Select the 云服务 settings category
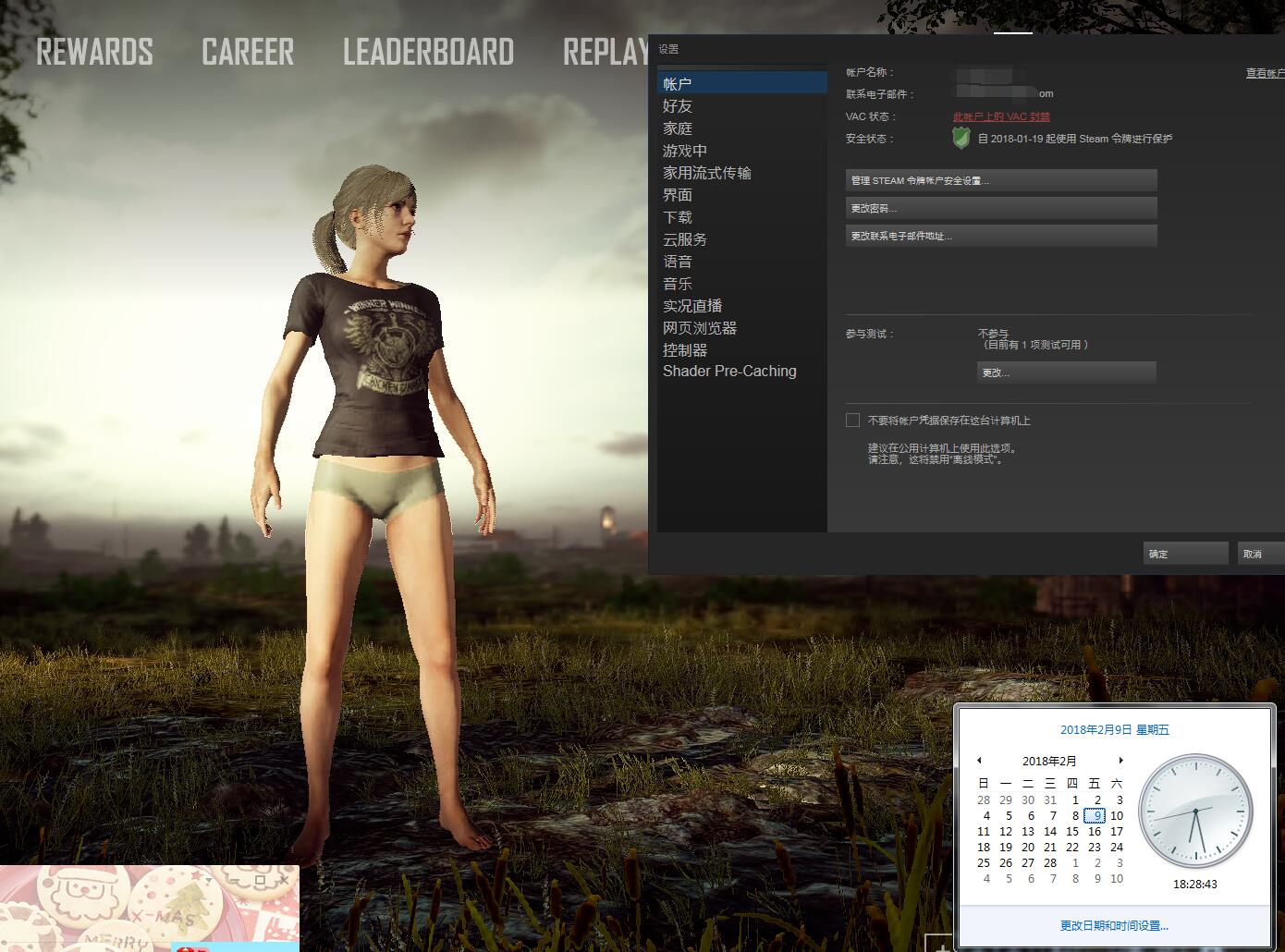Screen dimensions: 1285x952 point(742,239)
